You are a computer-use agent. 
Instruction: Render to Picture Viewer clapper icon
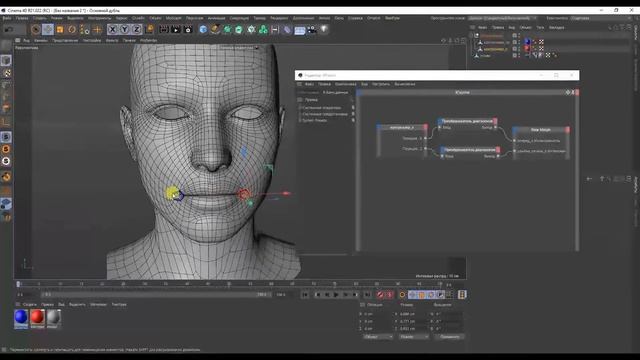176,29
